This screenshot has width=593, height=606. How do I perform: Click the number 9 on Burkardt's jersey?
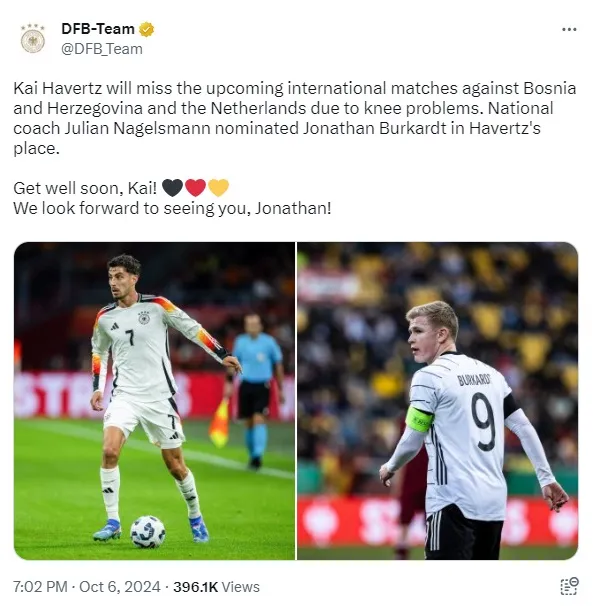(x=483, y=422)
